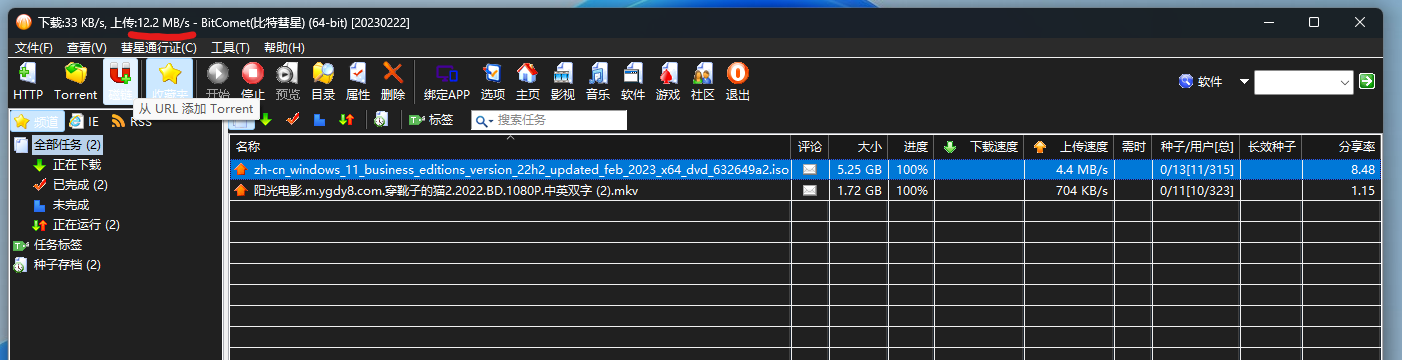The height and width of the screenshot is (360, 1402).
Task: Open the empty combo box at top right
Action: click(1304, 82)
